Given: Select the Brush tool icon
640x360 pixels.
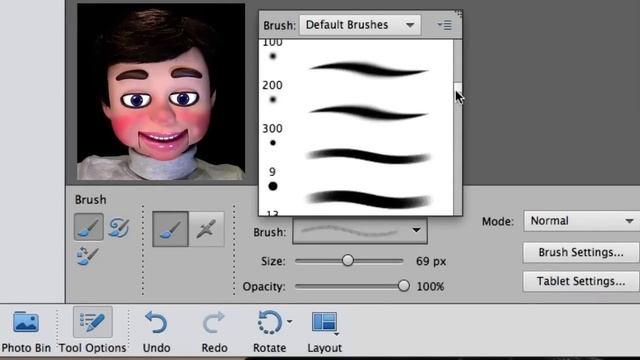Looking at the screenshot, I should tap(89, 227).
